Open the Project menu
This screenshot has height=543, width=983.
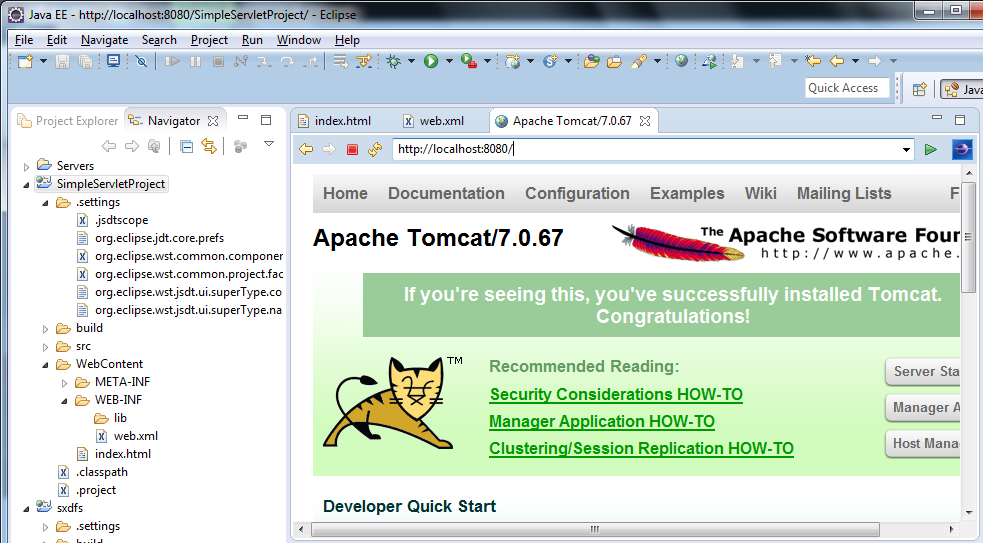tap(209, 40)
